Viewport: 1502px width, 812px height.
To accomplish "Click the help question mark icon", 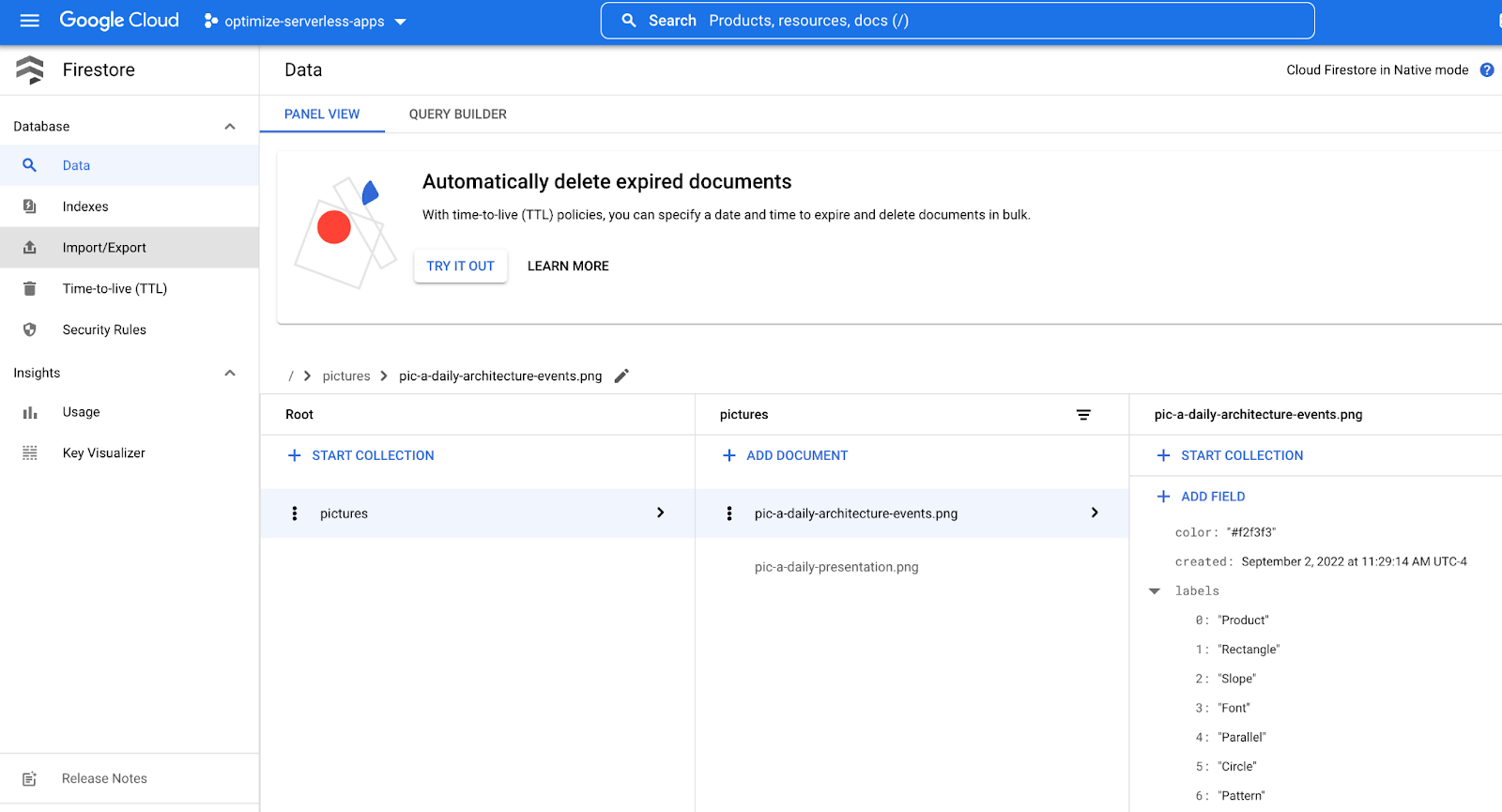I will tap(1487, 69).
